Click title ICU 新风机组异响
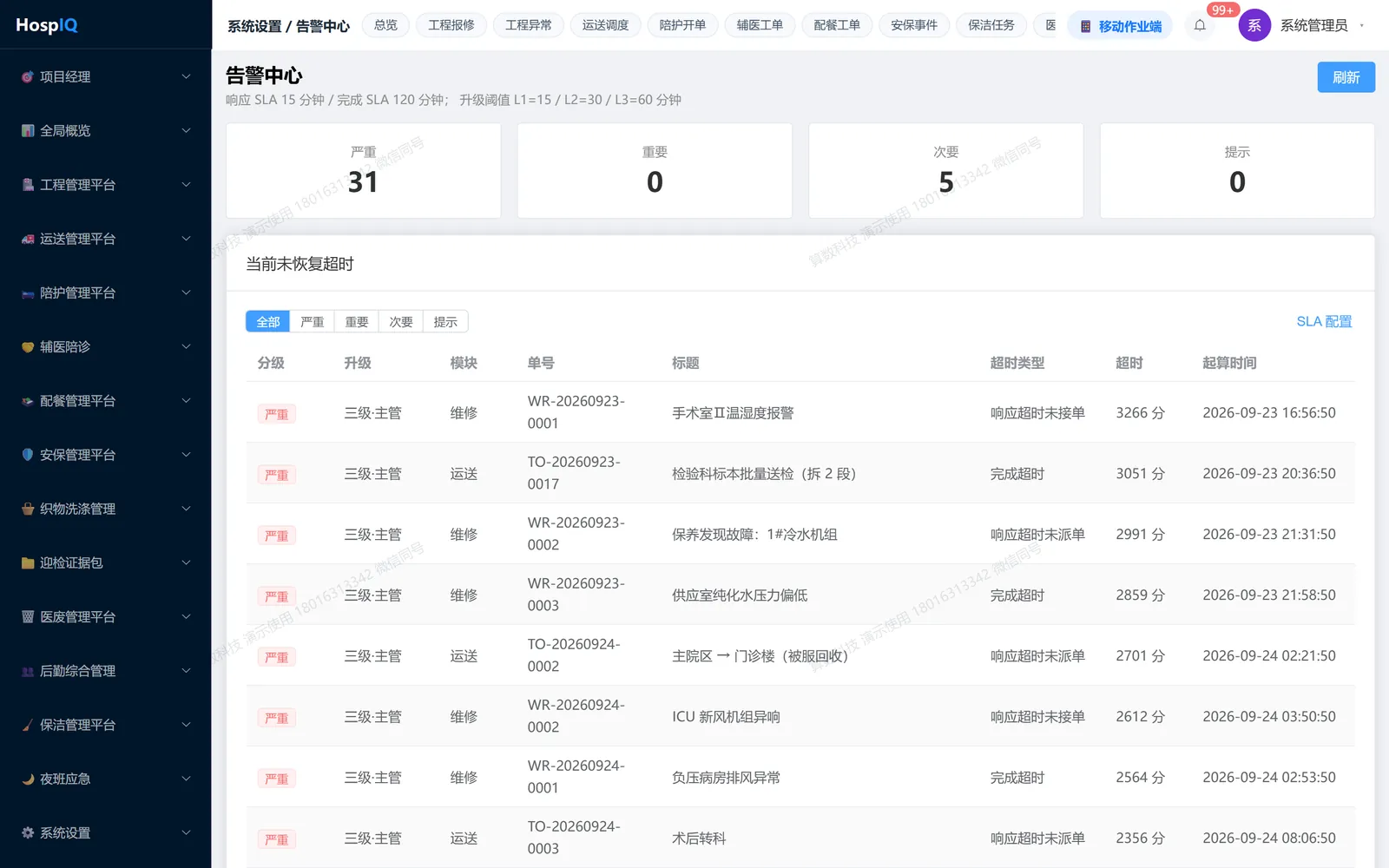The height and width of the screenshot is (868, 1389). (726, 717)
